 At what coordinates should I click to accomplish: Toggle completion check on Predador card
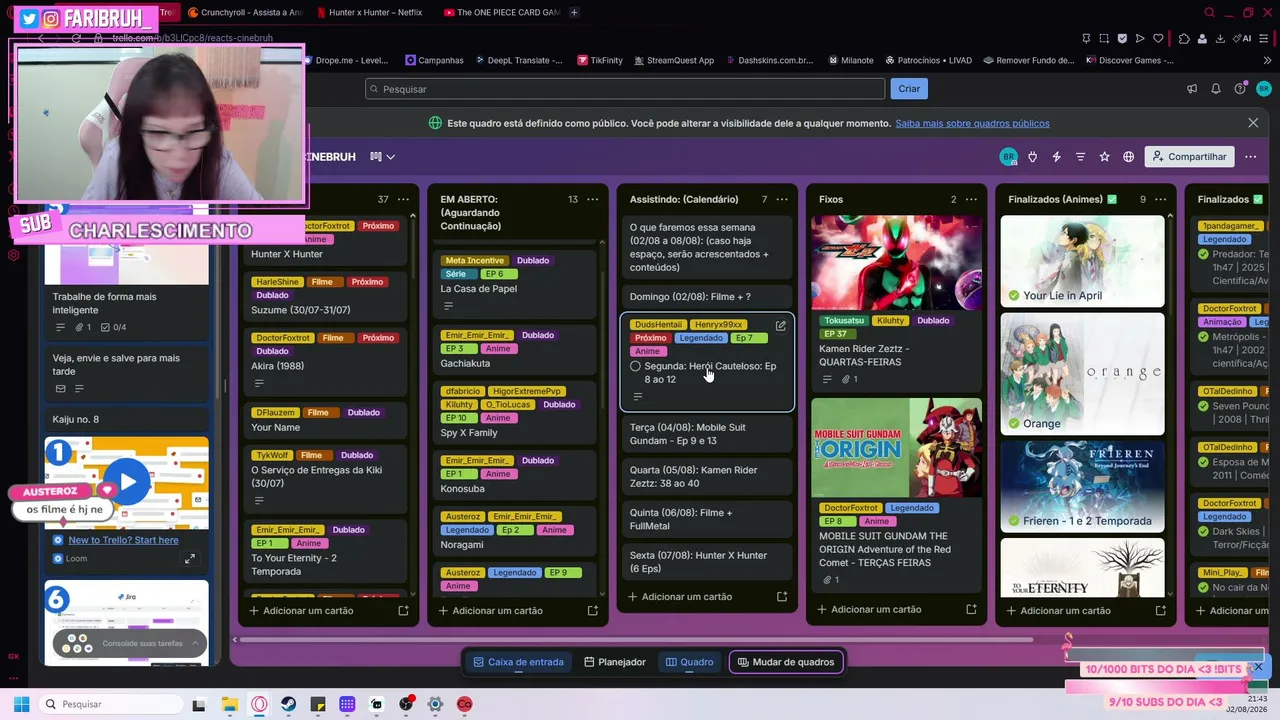pos(1204,254)
